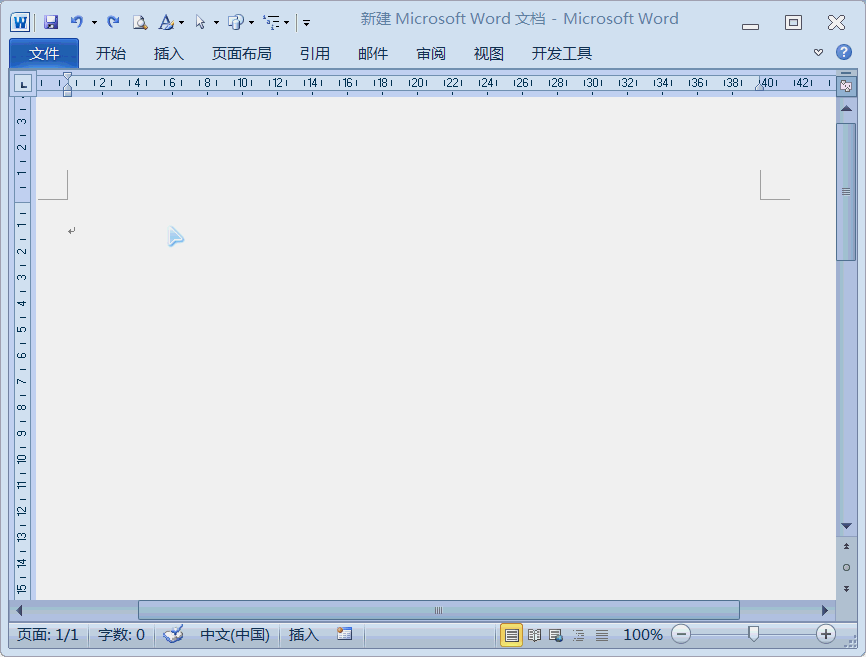The height and width of the screenshot is (657, 866).
Task: Switch to Web Layout view using status bar icon
Action: pos(556,634)
